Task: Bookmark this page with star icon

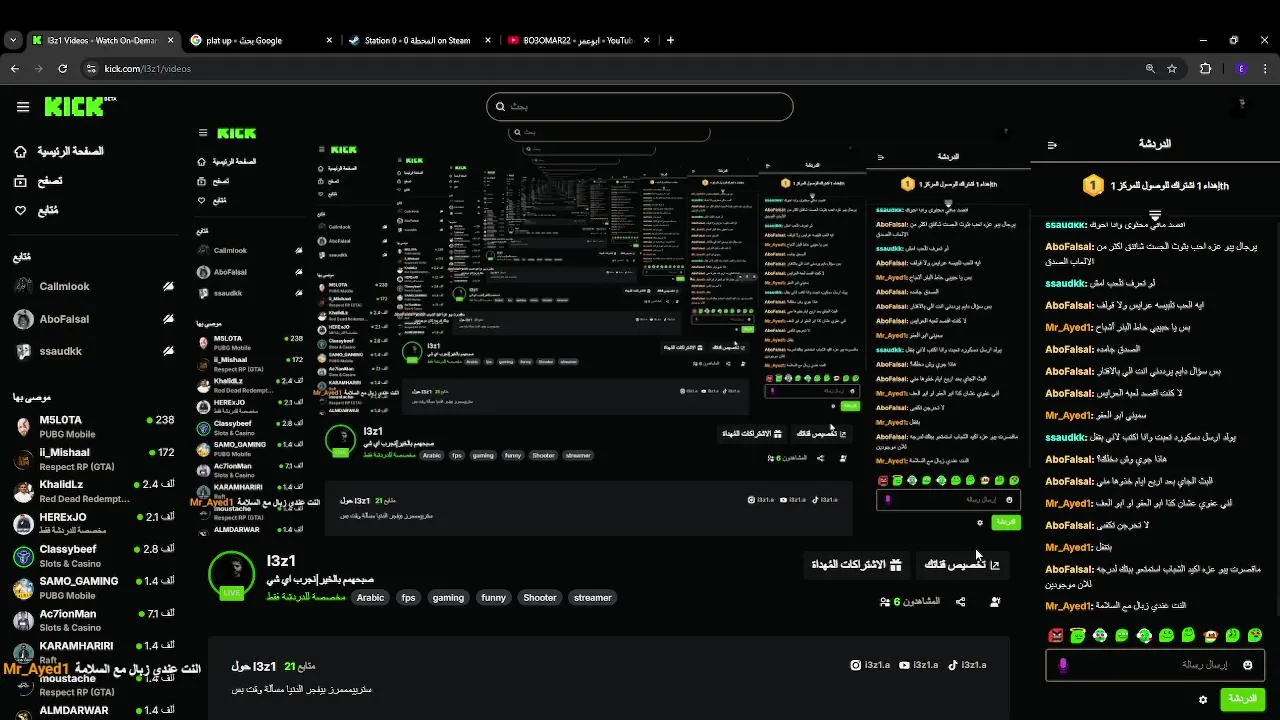Action: tap(1172, 68)
